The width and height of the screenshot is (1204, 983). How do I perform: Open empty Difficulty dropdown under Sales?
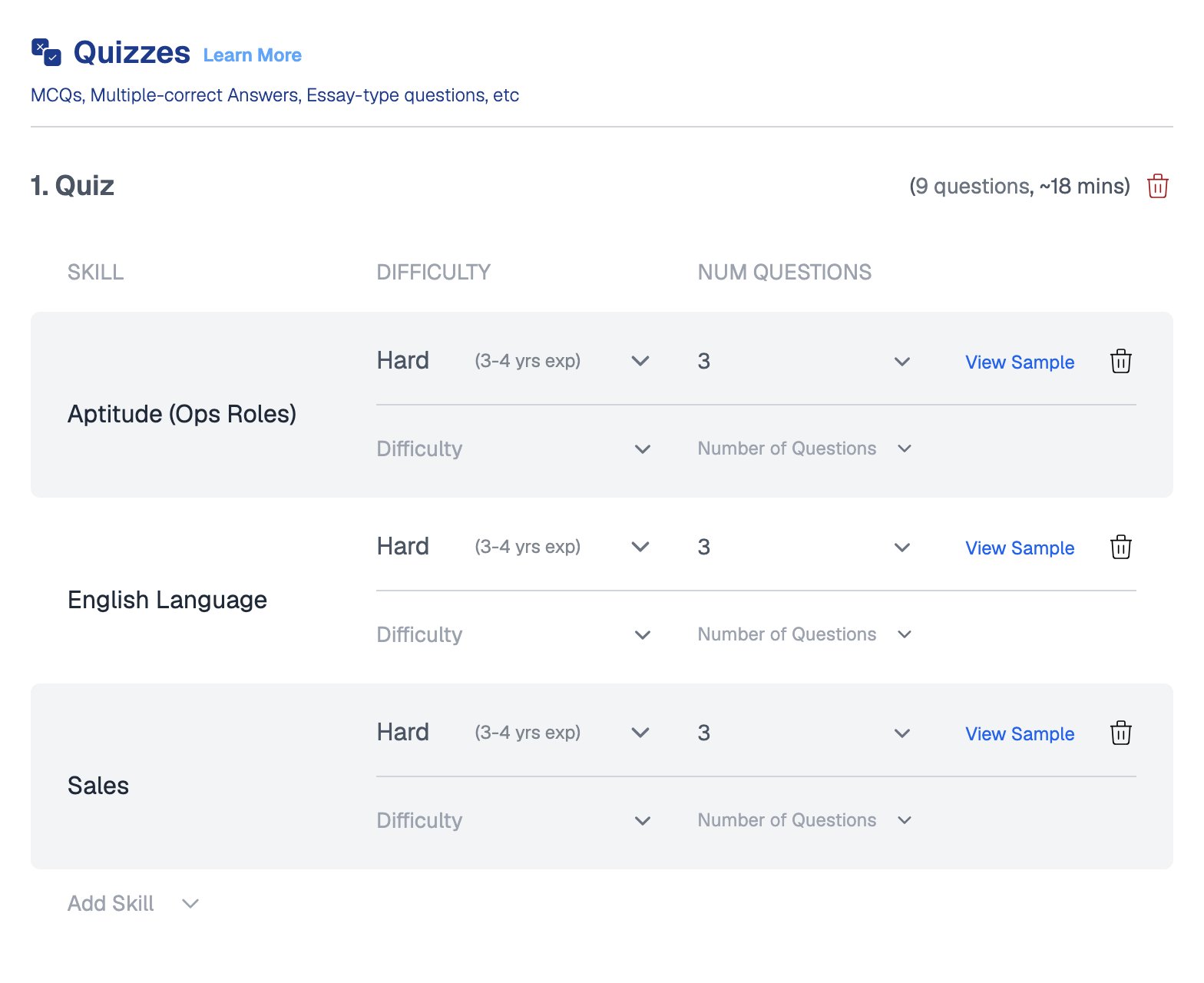point(514,820)
